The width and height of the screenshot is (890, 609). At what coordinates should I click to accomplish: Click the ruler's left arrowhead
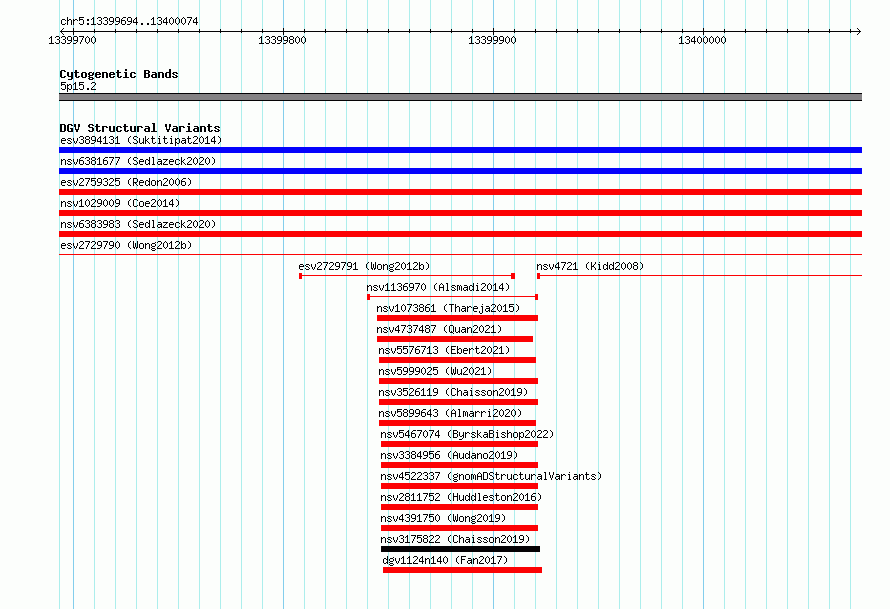point(62,31)
